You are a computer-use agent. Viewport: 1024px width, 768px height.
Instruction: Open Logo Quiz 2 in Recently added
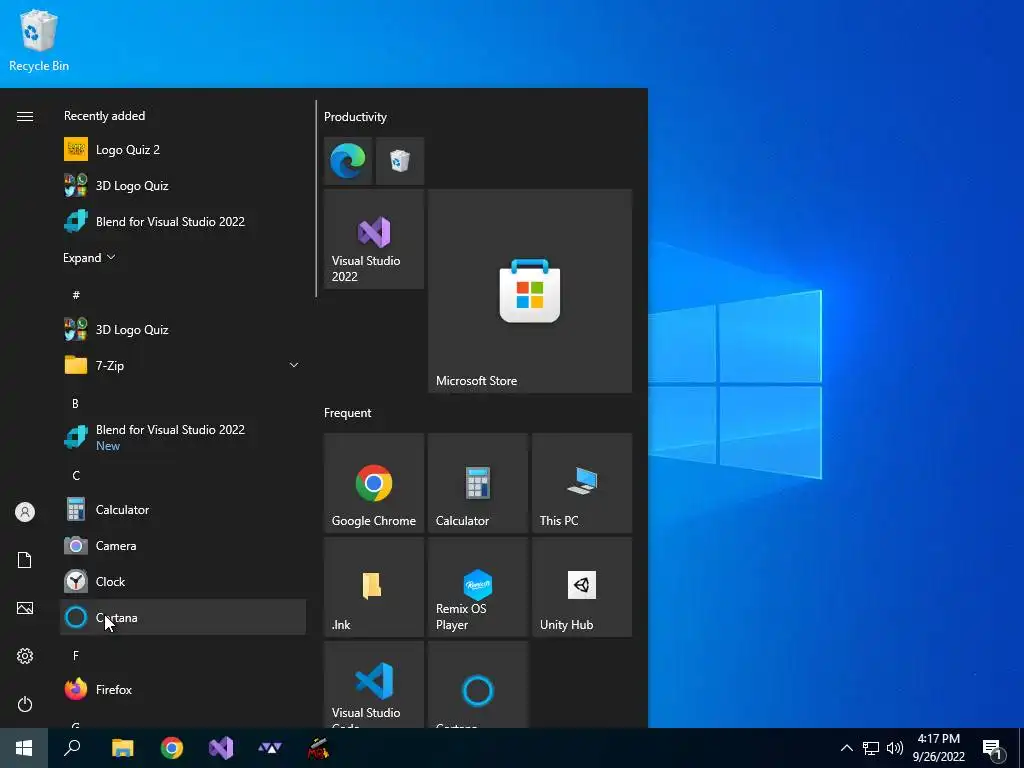coord(183,150)
